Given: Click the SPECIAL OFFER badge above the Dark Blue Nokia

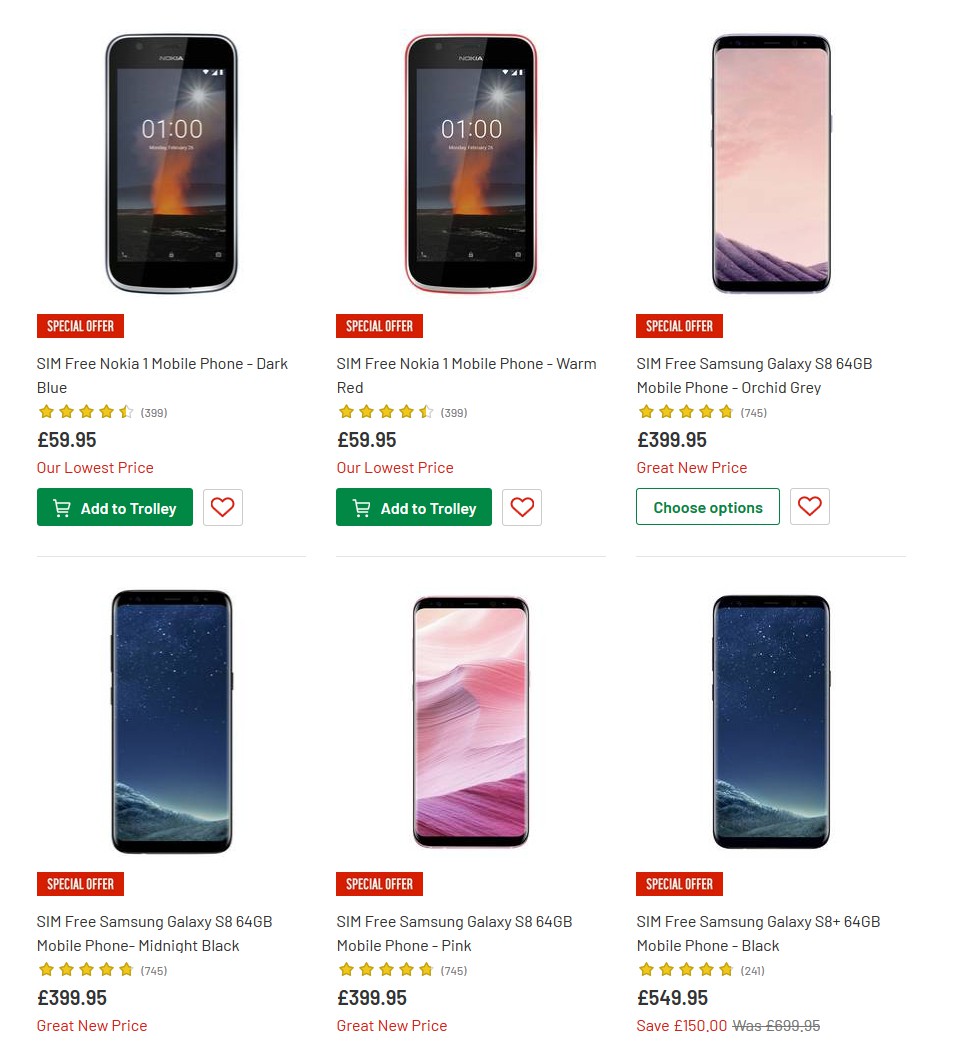Looking at the screenshot, I should tap(80, 326).
